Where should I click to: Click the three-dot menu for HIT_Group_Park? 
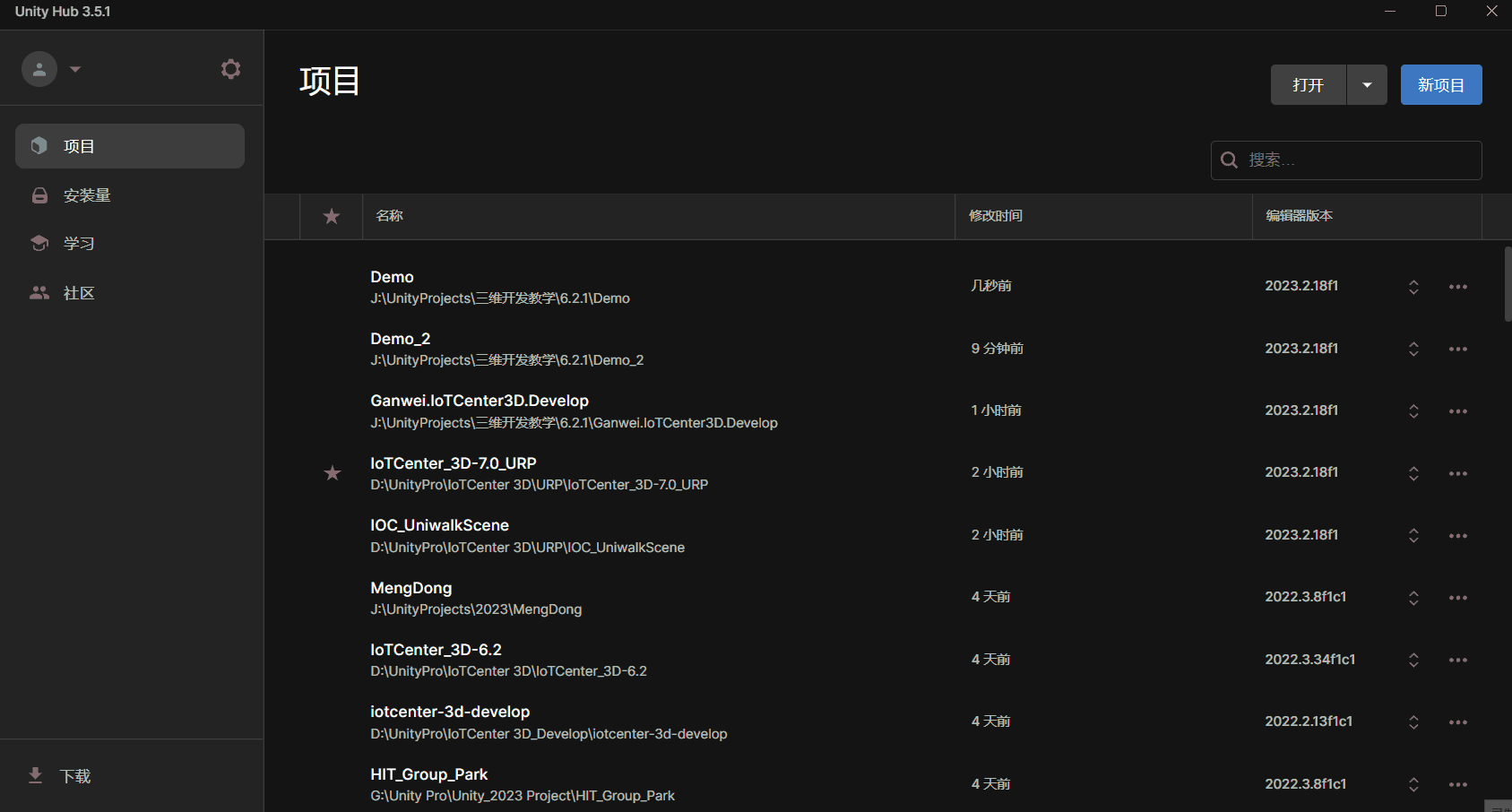[1457, 784]
